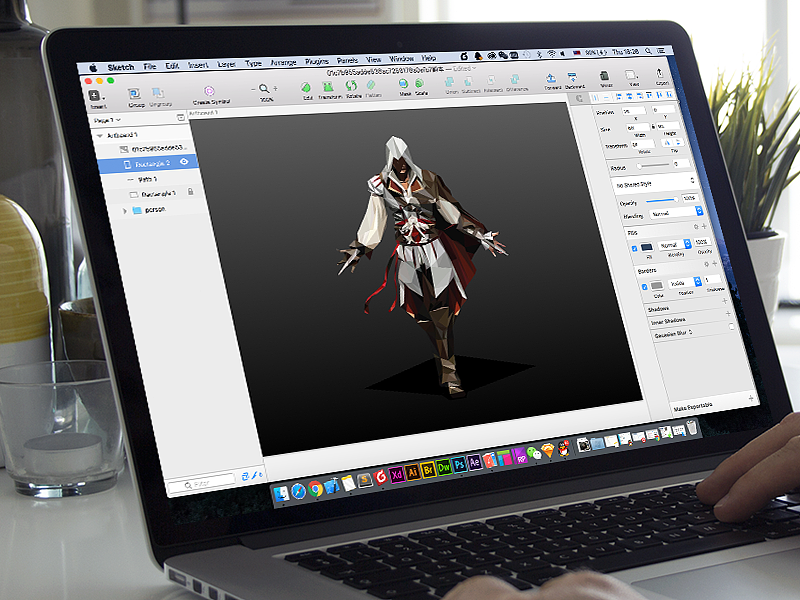Screen dimensions: 800x600
Task: Open the border position dropdown
Action: pyautogui.click(x=683, y=282)
